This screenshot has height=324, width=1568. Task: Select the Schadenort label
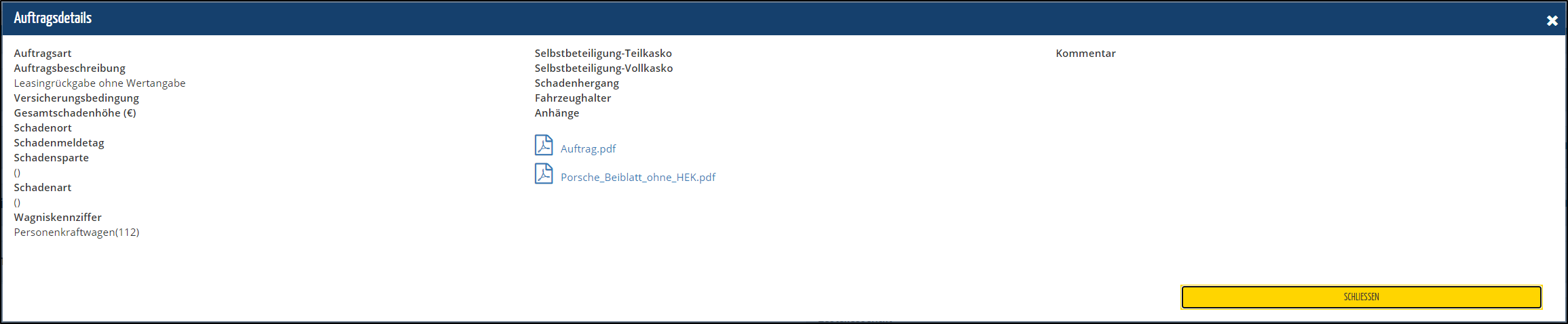click(43, 128)
